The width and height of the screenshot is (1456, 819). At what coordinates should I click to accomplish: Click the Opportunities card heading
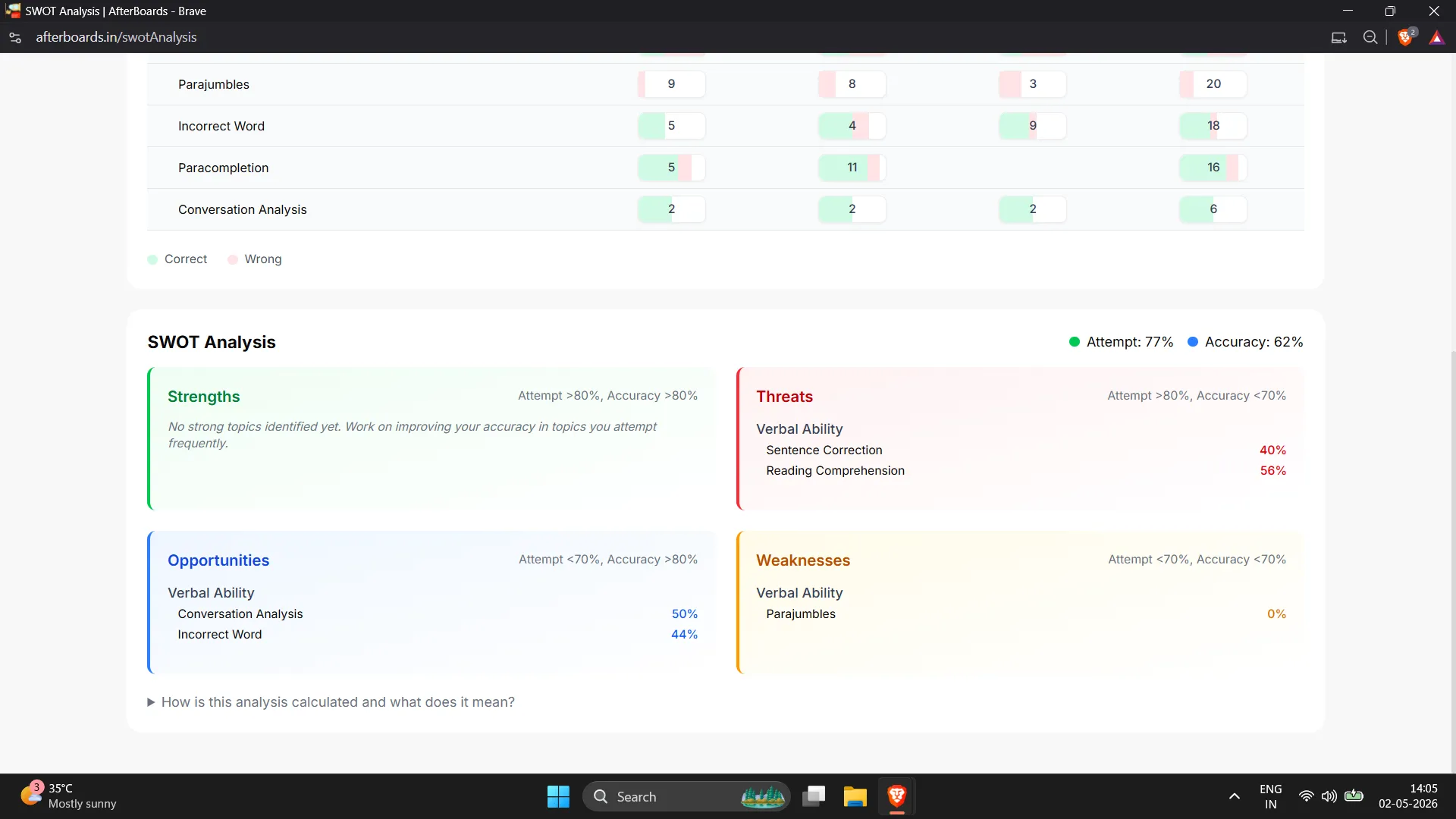tap(218, 560)
